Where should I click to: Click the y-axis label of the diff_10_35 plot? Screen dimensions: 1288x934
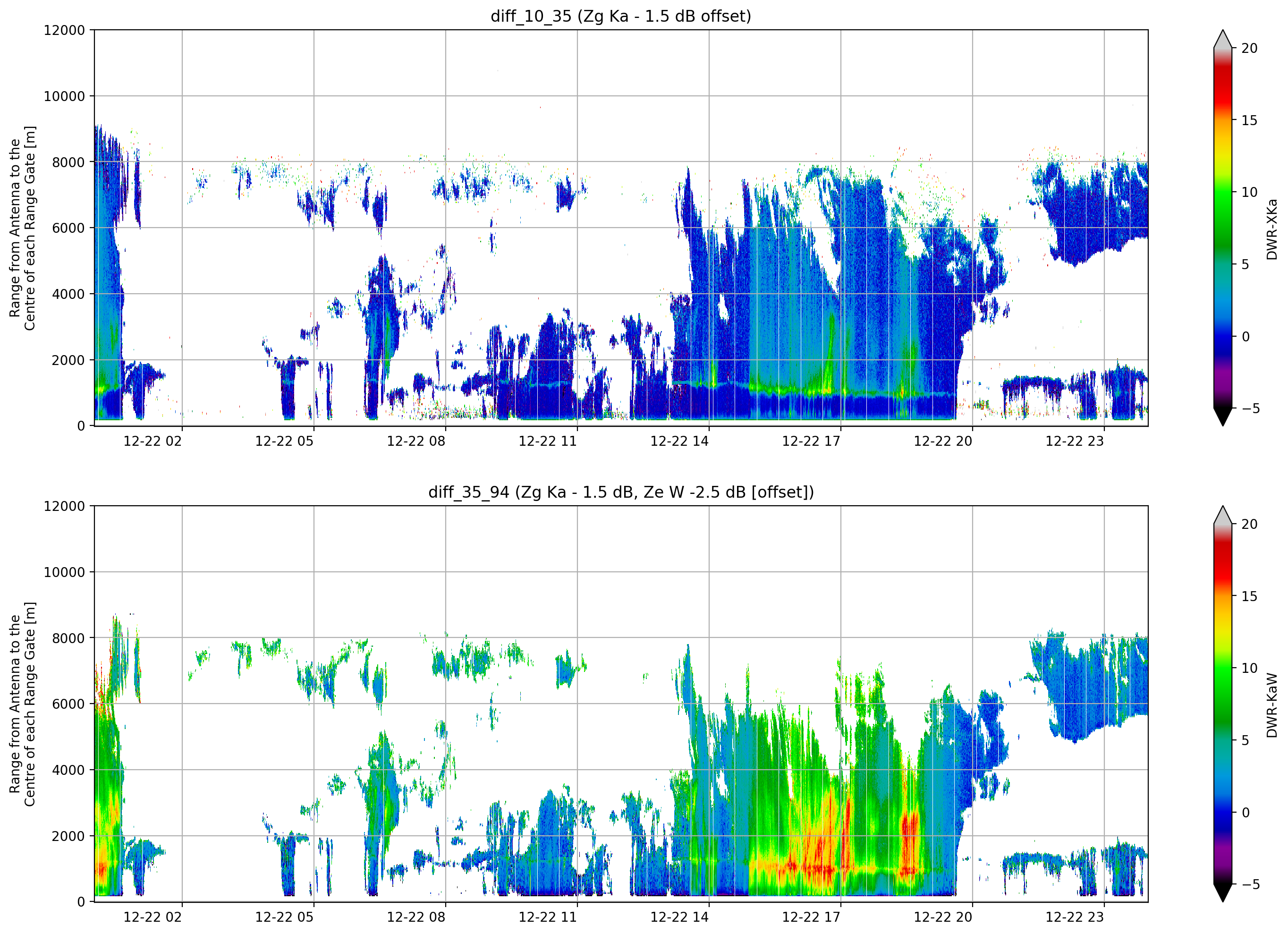coord(22,228)
